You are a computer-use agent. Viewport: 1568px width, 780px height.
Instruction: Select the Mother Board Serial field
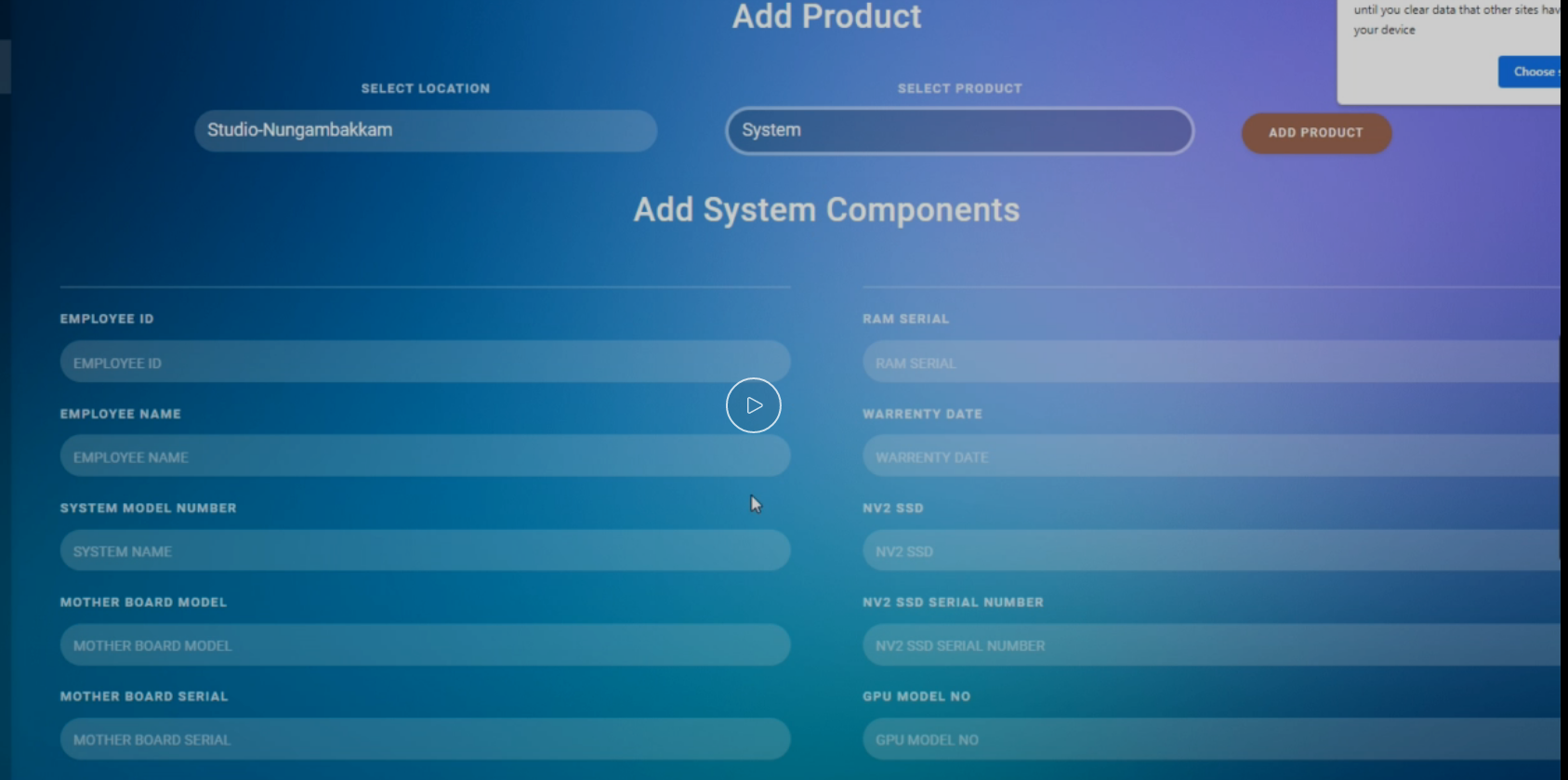pyautogui.click(x=425, y=739)
